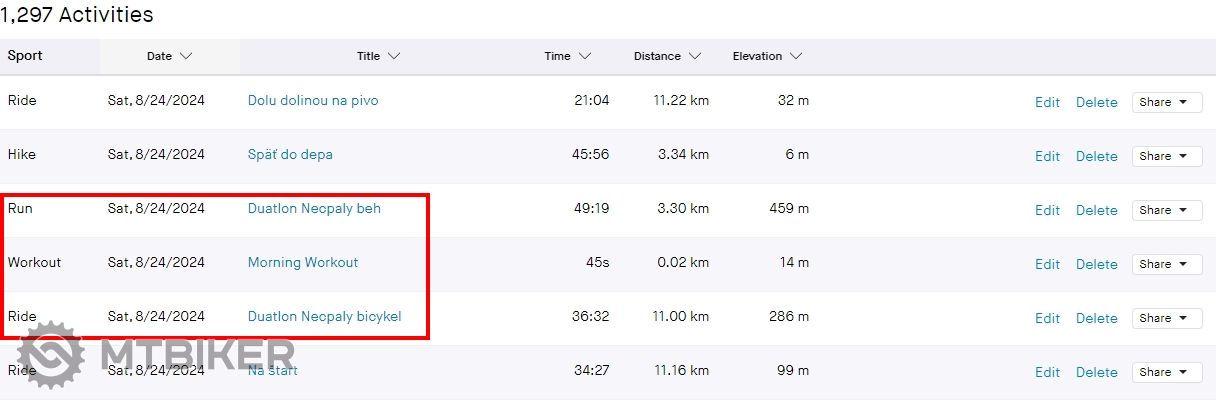This screenshot has width=1222, height=403.
Task: Sort activities by Title column
Action: point(378,57)
